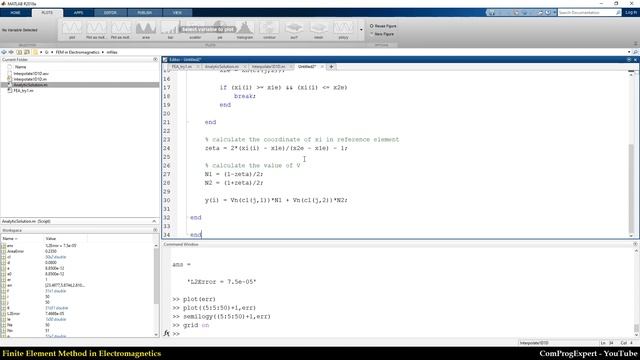The image size is (640, 360).
Task: Switch to the APPS ribbon tab
Action: (78, 13)
